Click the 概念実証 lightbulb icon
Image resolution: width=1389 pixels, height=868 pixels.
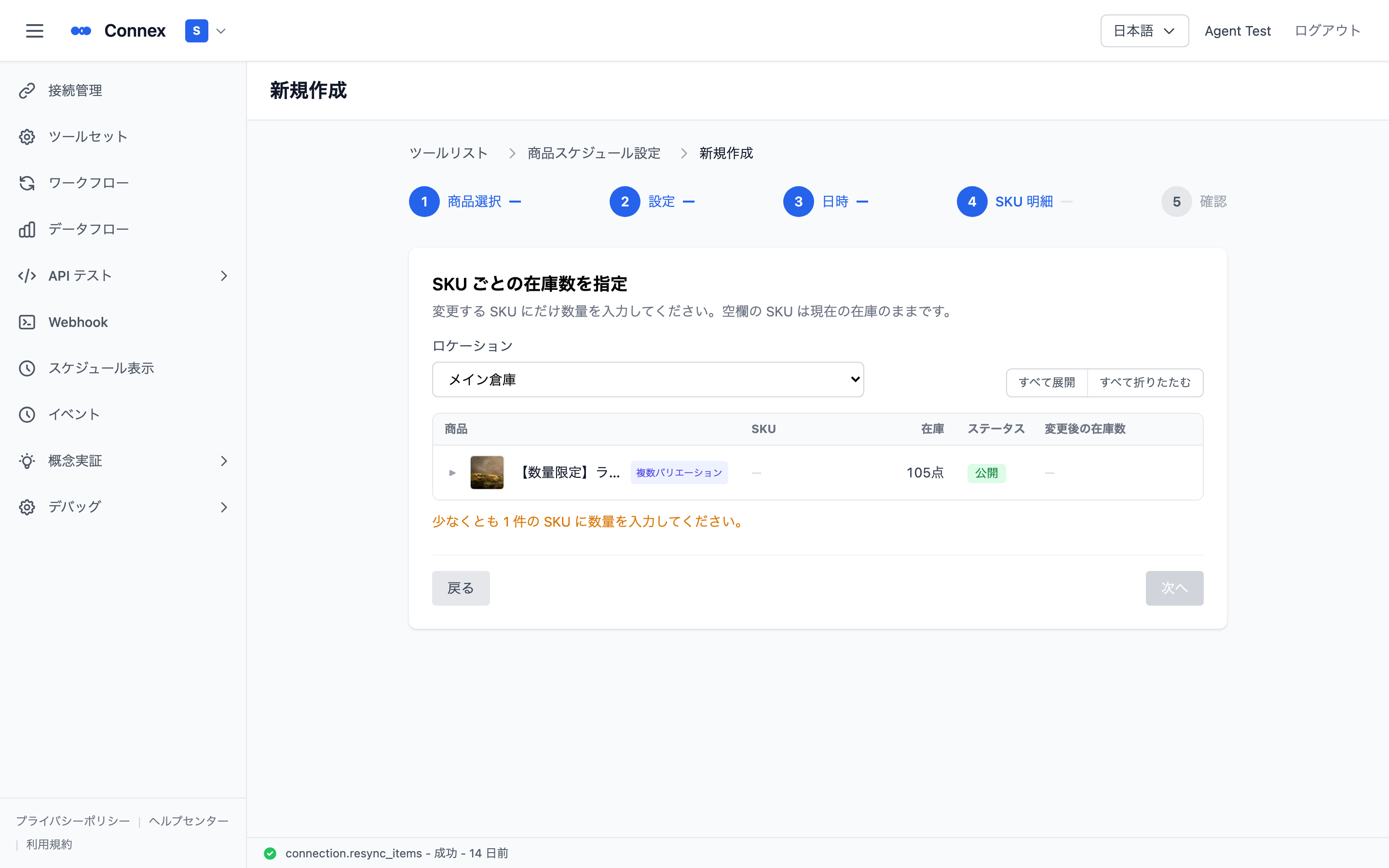pos(27,461)
